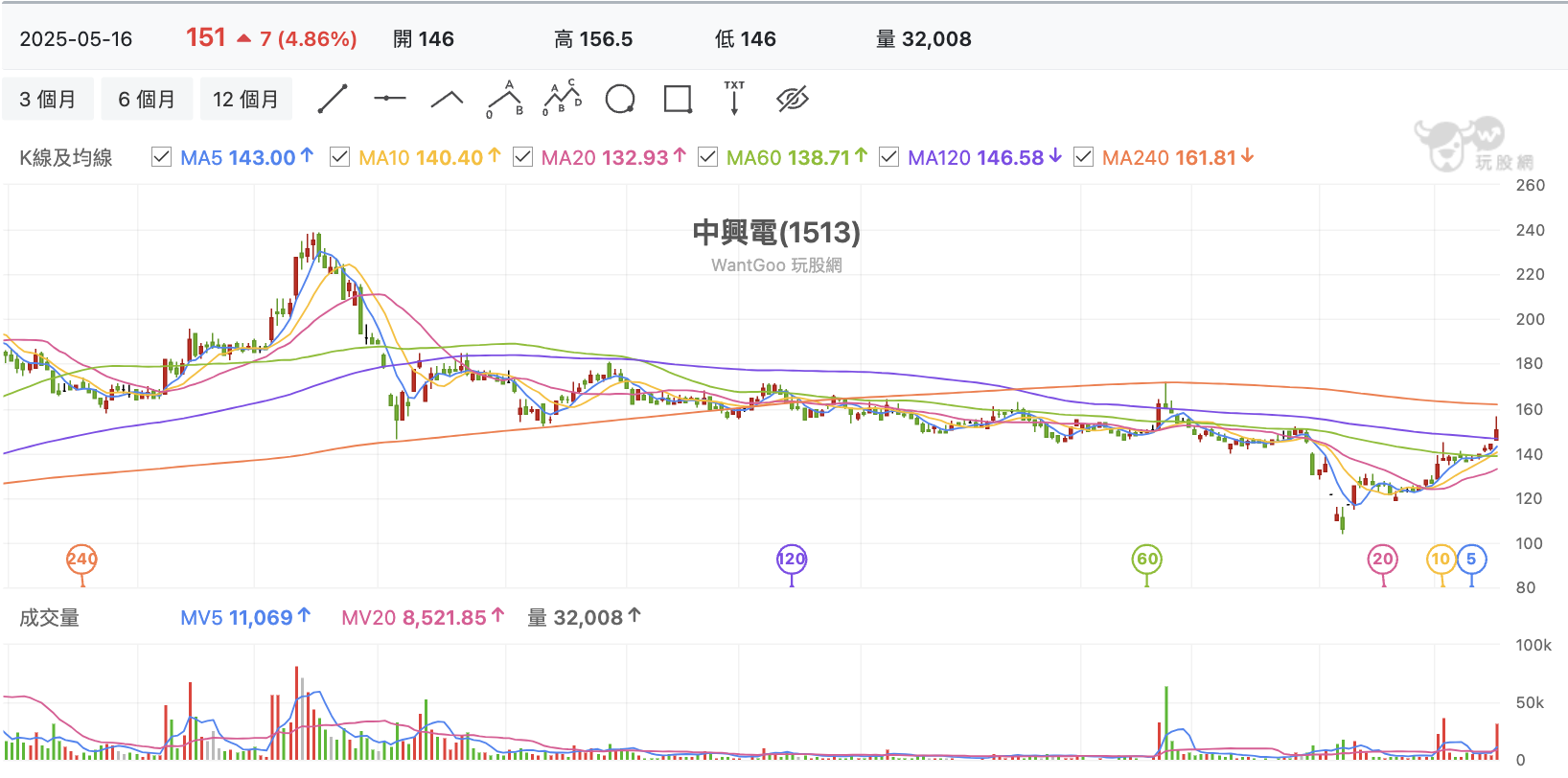Uncheck the MA10 moving average checkbox
The height and width of the screenshot is (778, 1568).
click(339, 157)
